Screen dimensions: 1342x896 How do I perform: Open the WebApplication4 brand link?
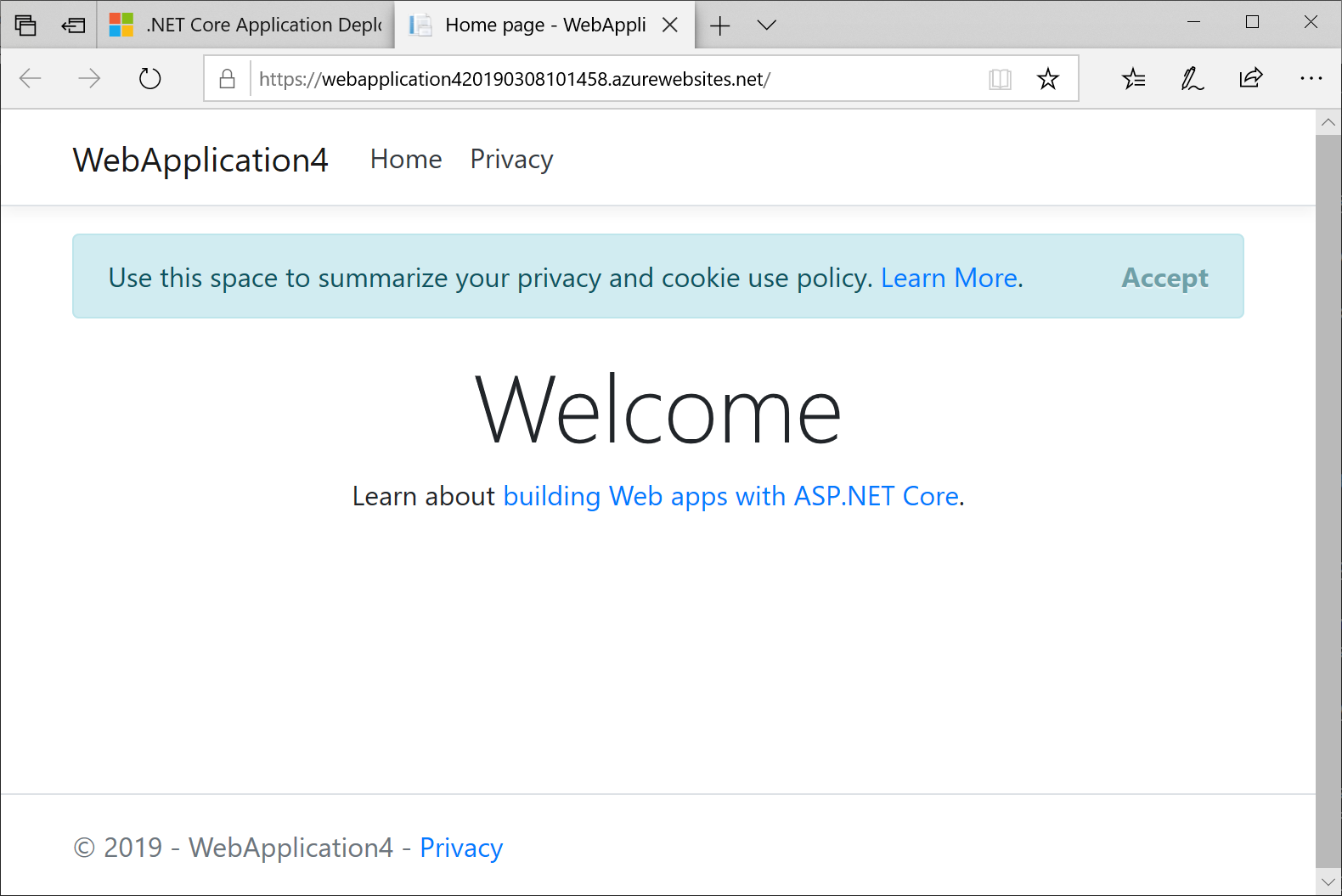click(x=200, y=160)
